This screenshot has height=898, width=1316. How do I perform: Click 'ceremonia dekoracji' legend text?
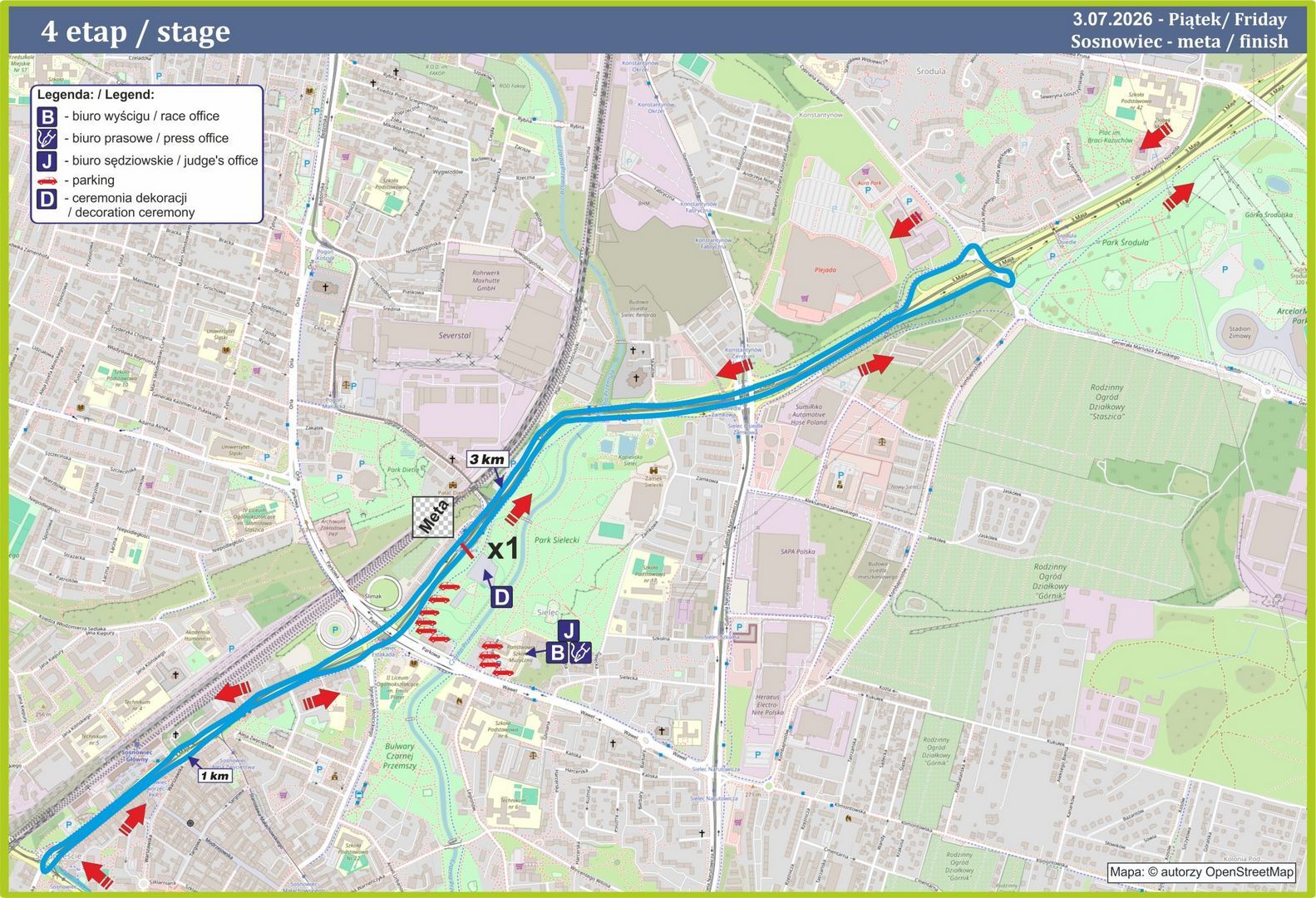tap(129, 198)
